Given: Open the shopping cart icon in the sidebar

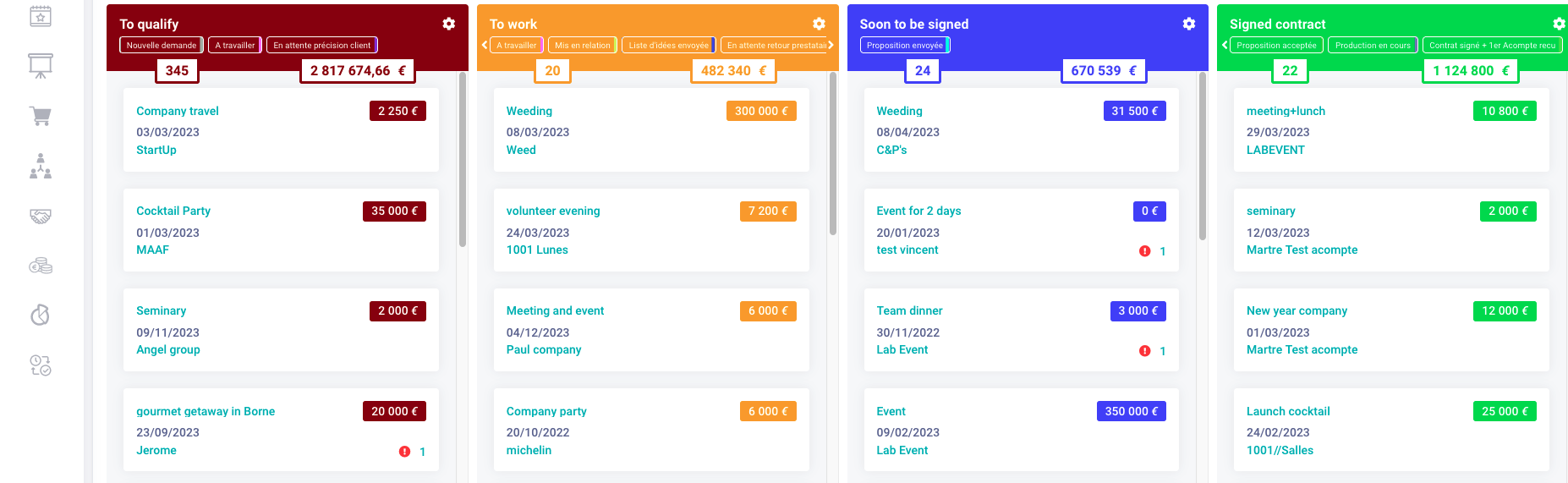Looking at the screenshot, I should click(x=41, y=116).
